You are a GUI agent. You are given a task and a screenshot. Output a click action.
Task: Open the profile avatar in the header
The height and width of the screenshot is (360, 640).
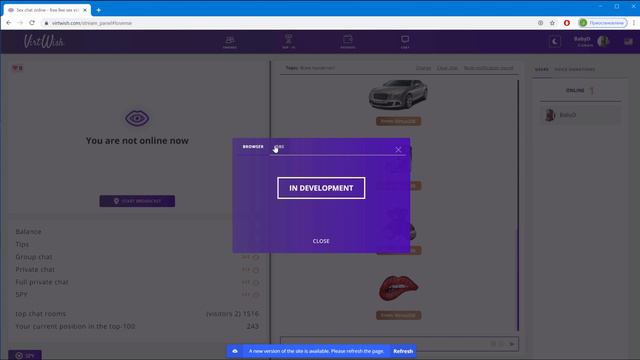(x=603, y=41)
